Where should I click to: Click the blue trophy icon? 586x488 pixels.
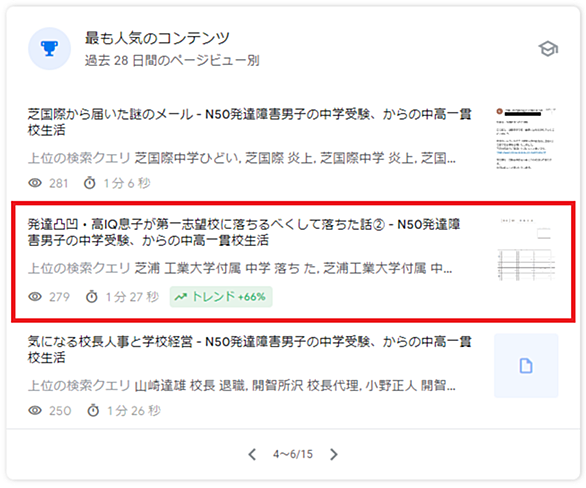click(x=49, y=49)
